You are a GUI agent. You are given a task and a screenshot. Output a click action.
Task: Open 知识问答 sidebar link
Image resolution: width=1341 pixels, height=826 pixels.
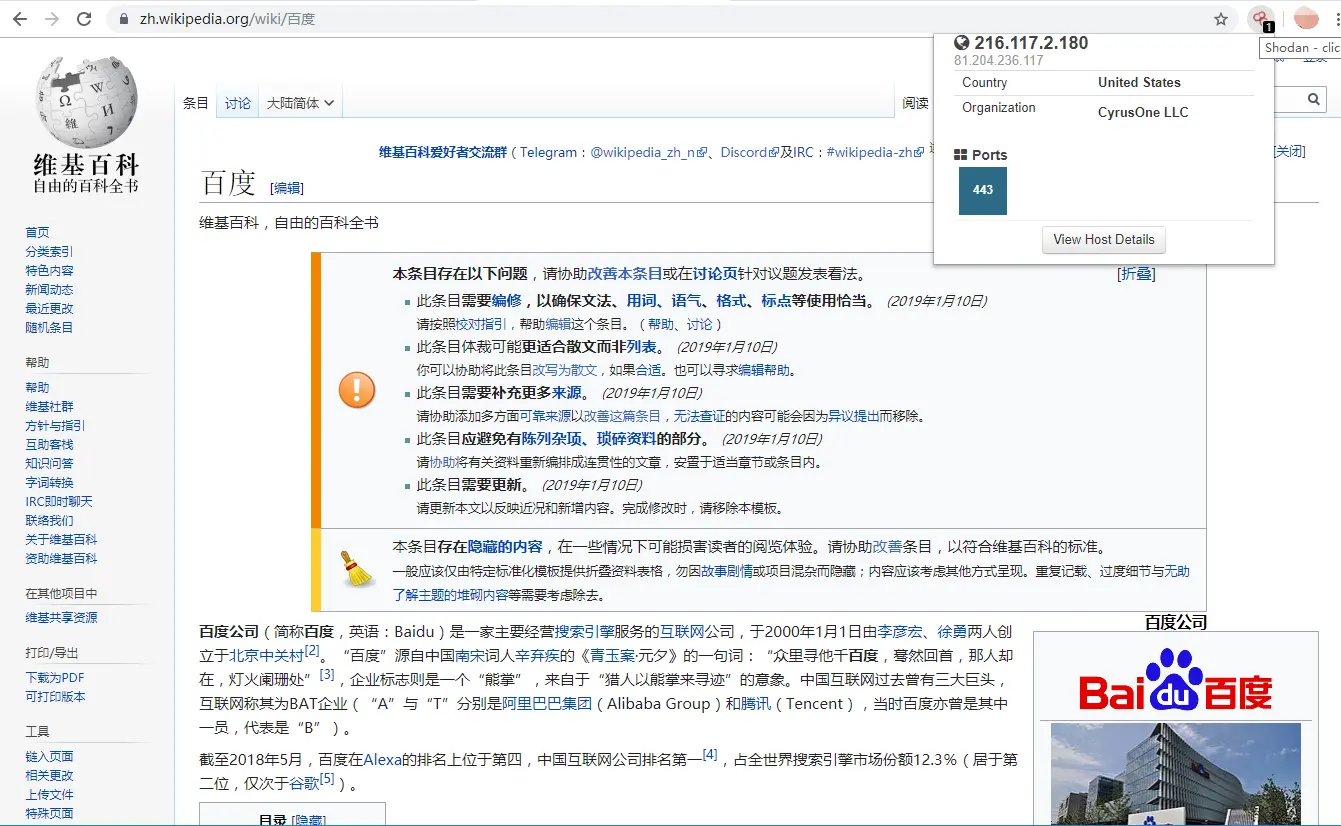[49, 463]
